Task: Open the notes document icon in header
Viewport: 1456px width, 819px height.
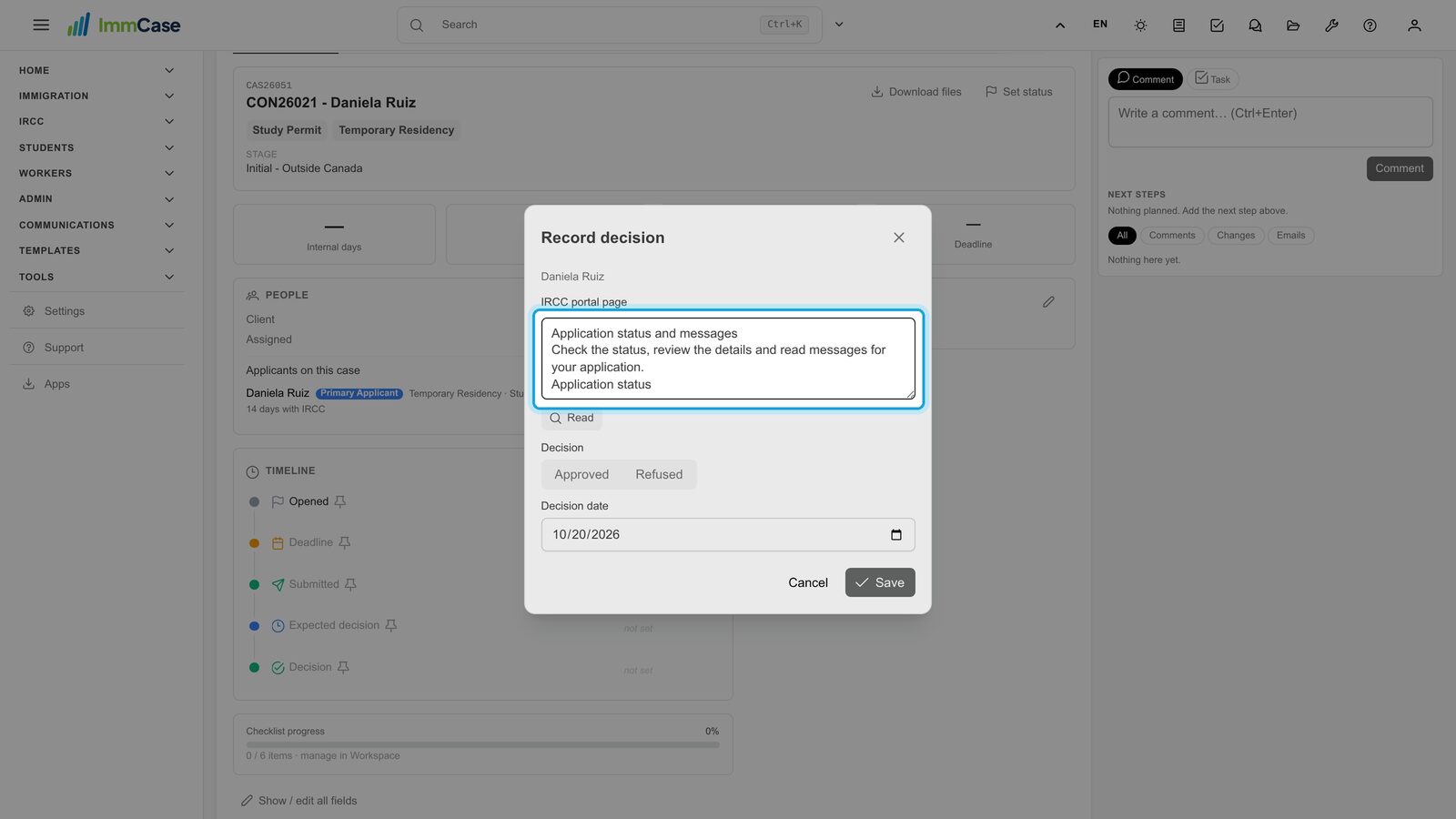Action: 1178,25
